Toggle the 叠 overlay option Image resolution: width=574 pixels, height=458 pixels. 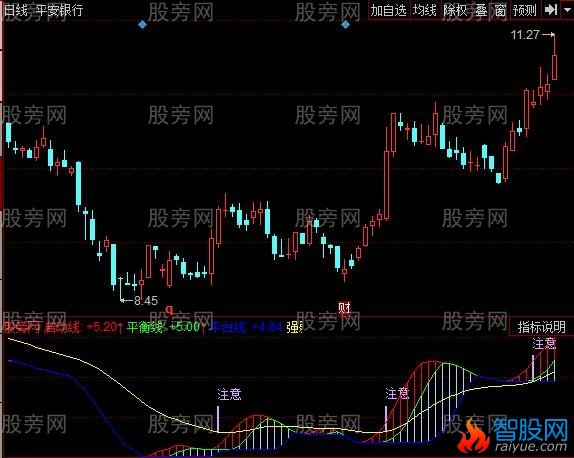481,10
